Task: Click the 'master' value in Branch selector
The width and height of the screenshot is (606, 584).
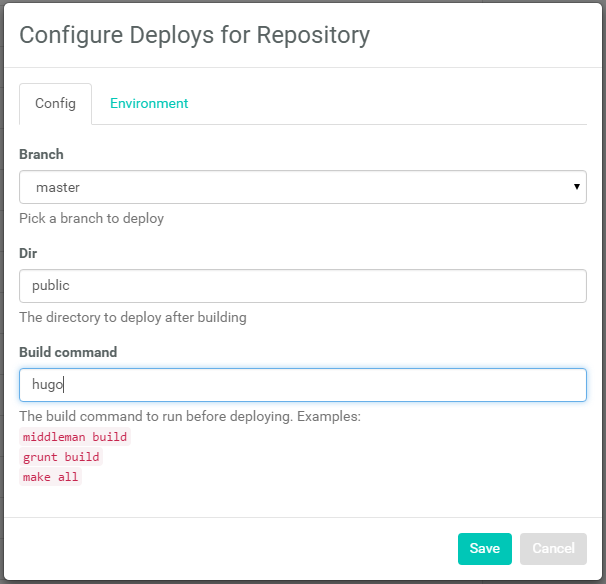Action: pos(58,187)
